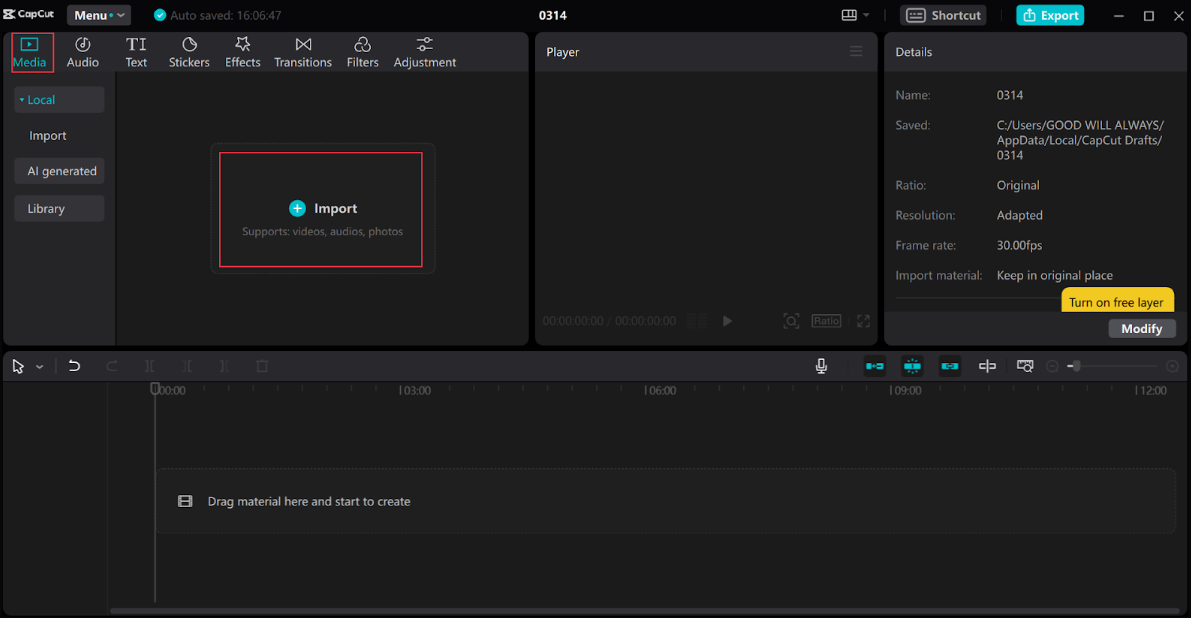Click Keep in original place value

(1054, 276)
